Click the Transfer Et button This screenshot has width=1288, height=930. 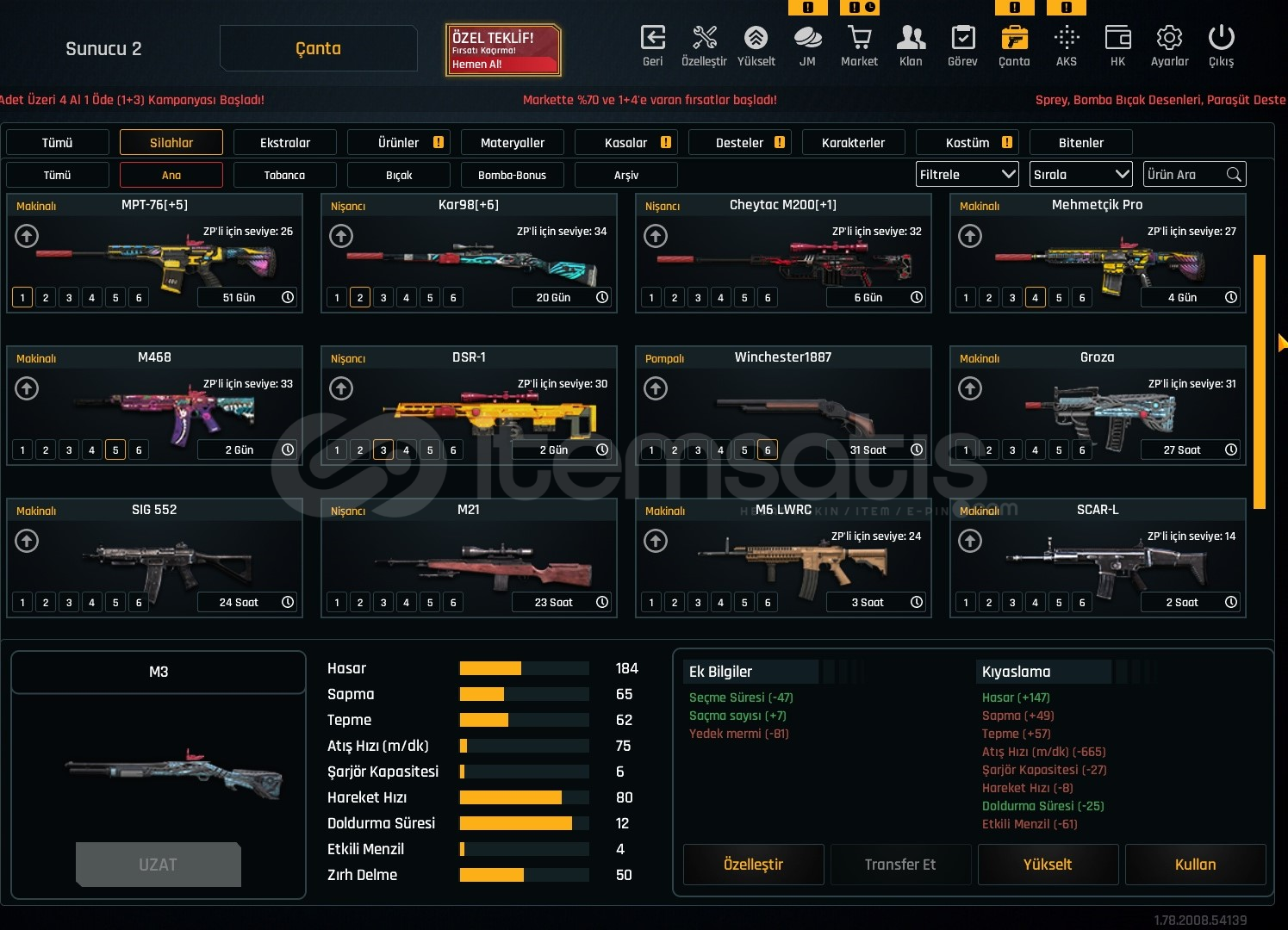click(901, 865)
